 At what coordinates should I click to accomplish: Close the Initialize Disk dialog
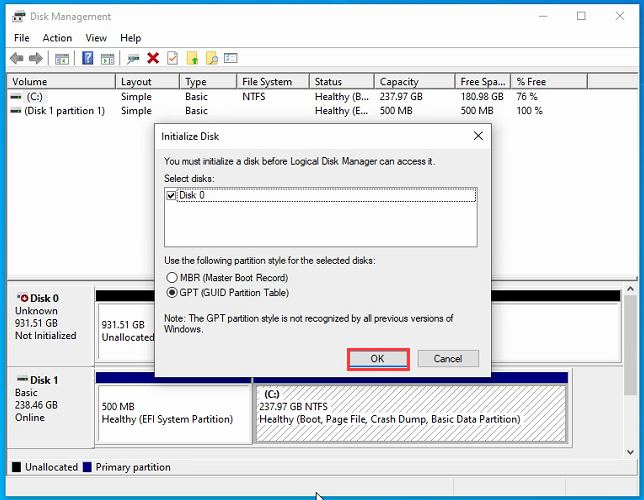click(x=478, y=136)
